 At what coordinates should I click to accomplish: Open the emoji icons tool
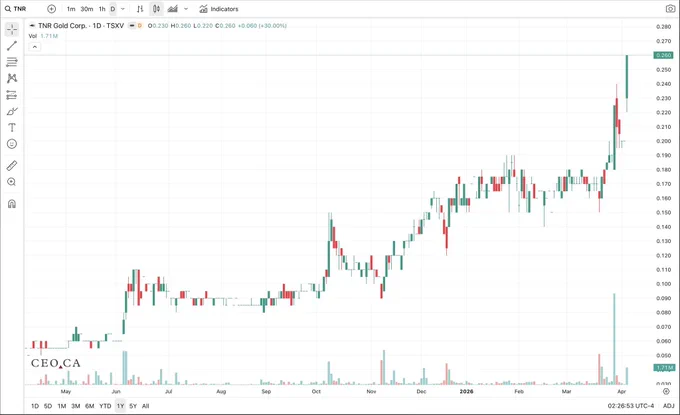(x=12, y=144)
